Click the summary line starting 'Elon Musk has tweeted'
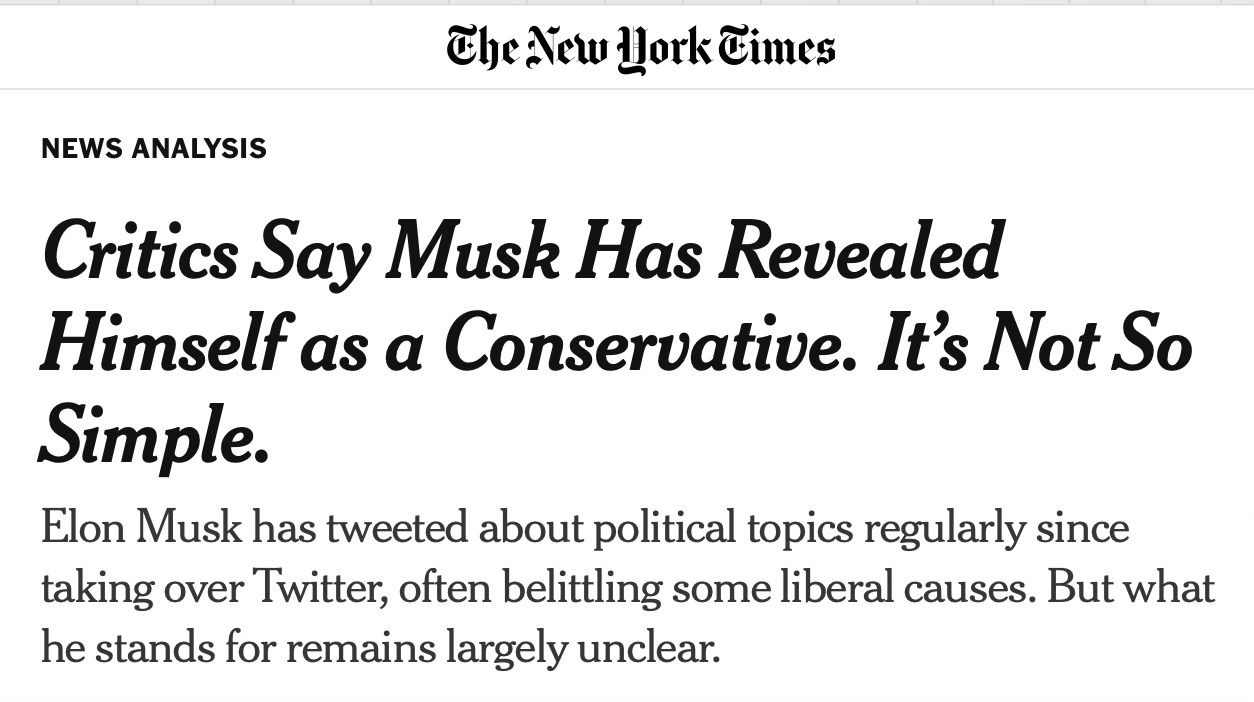This screenshot has height=702, width=1254. [x=585, y=527]
